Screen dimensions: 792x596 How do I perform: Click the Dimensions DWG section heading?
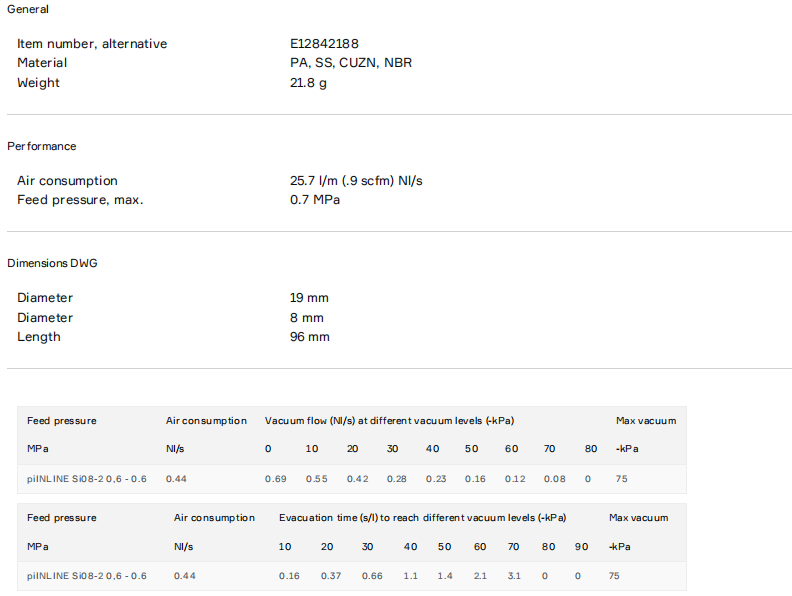point(52,263)
